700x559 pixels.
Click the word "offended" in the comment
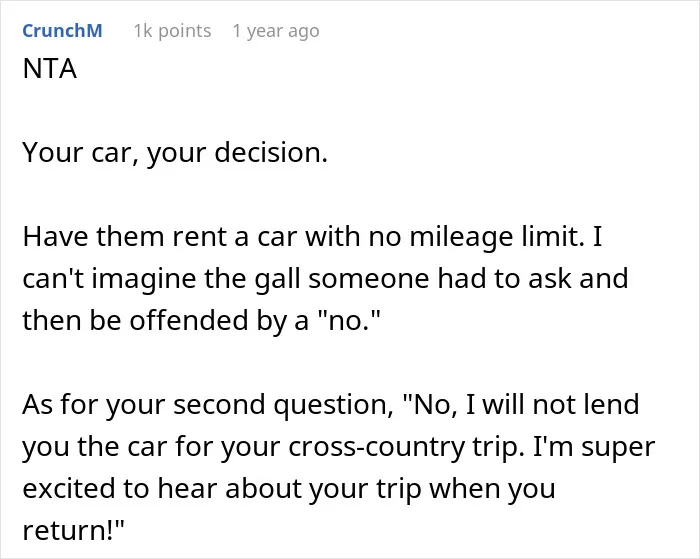pos(188,320)
